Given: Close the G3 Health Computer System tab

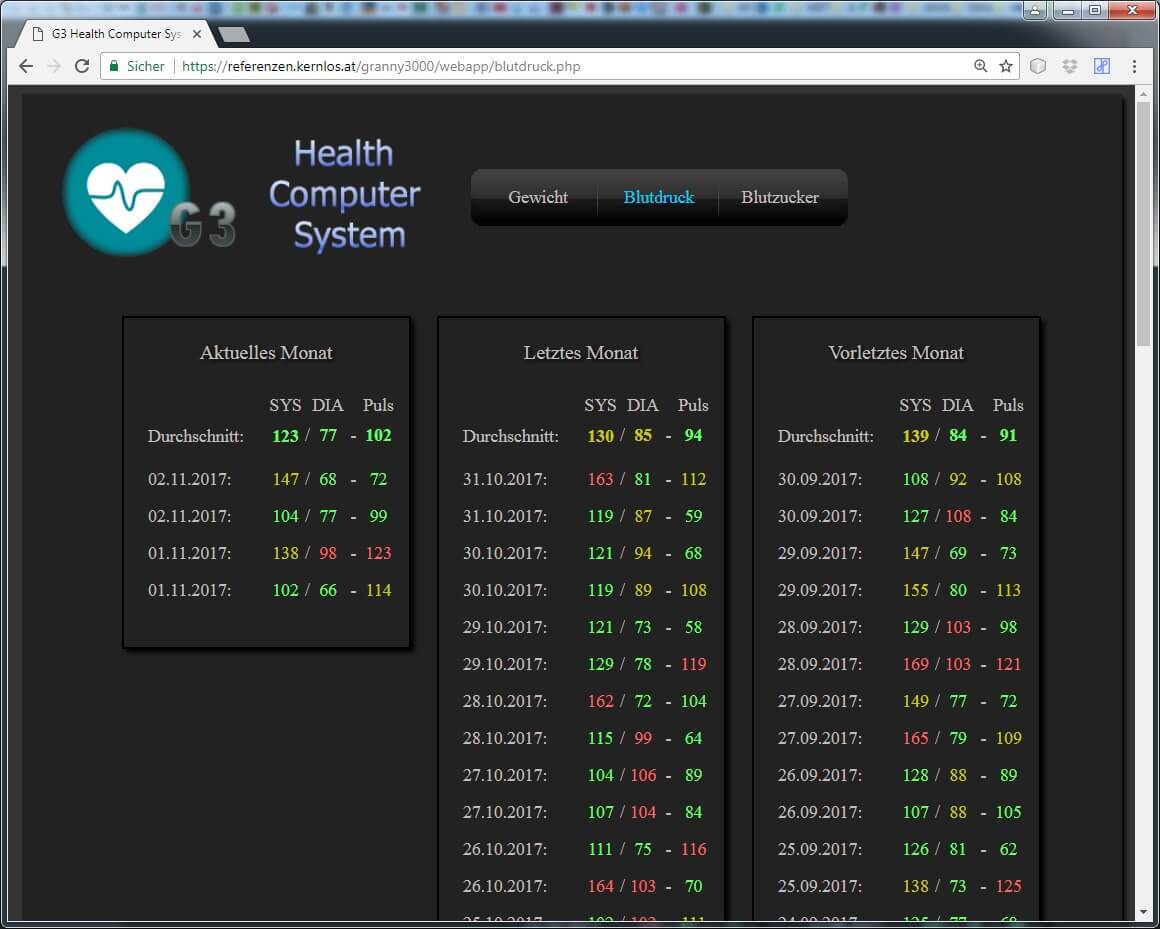Looking at the screenshot, I should [x=197, y=34].
